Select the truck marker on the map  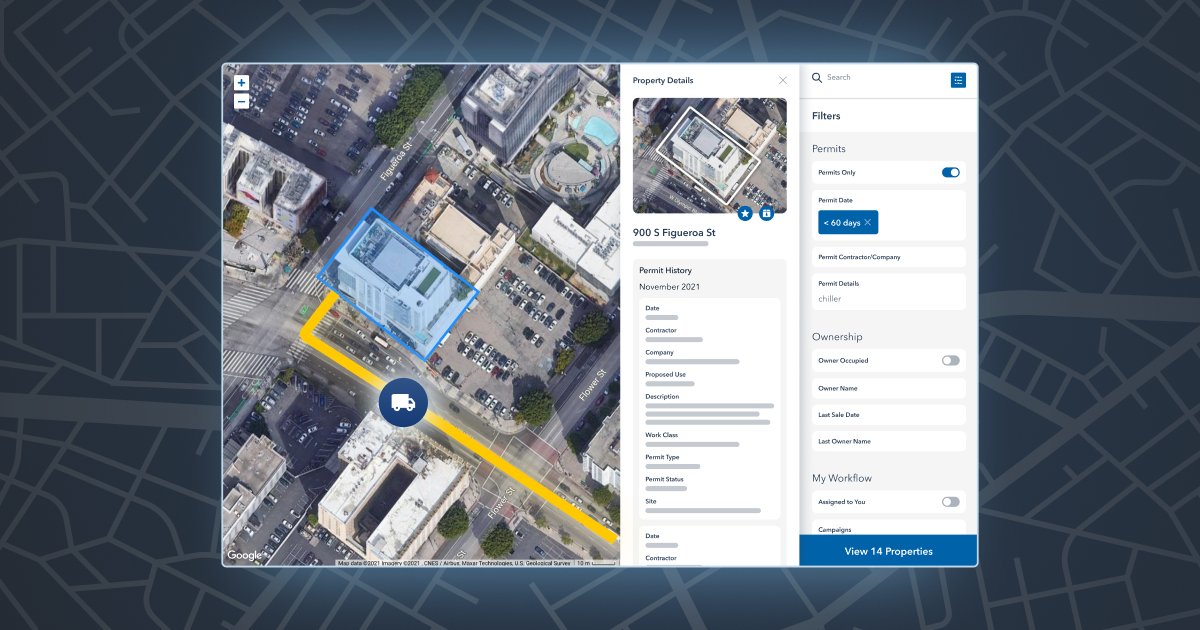pos(403,402)
